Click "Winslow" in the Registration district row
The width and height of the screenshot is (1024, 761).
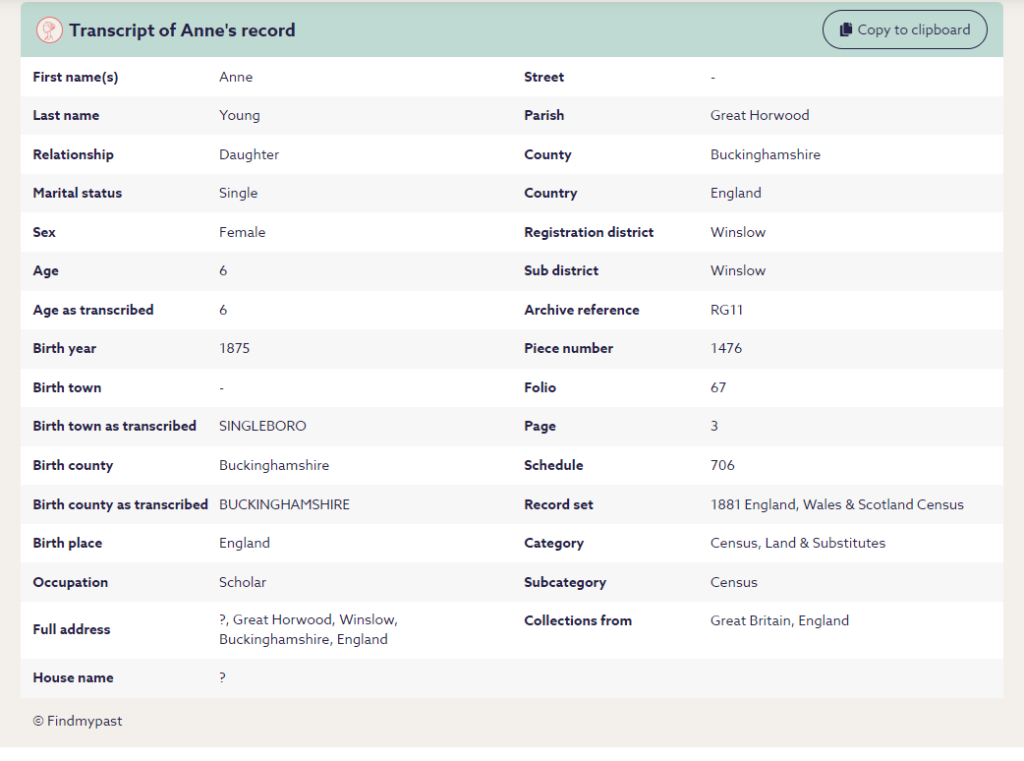[738, 232]
